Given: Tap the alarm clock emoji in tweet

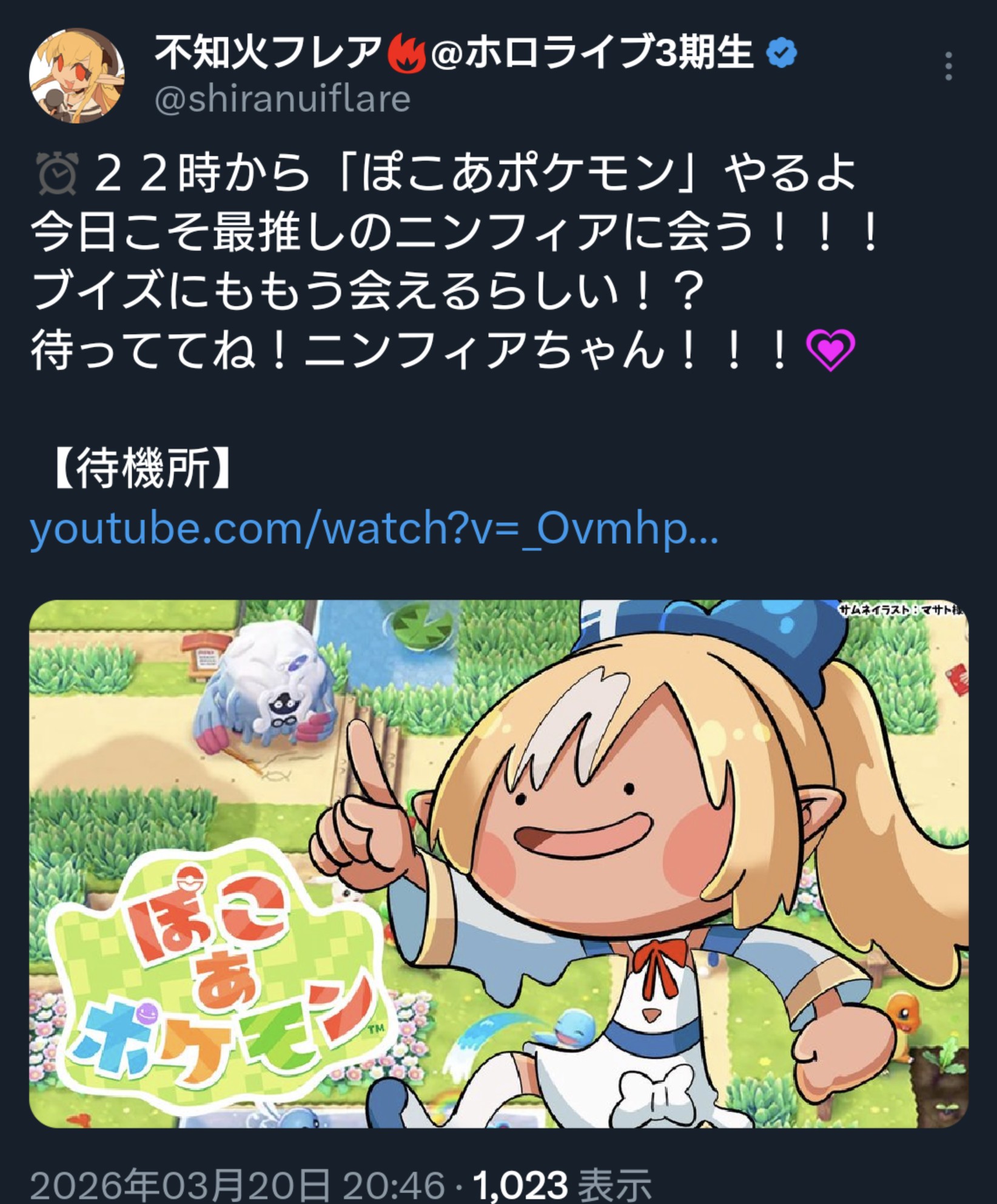Looking at the screenshot, I should tap(58, 175).
